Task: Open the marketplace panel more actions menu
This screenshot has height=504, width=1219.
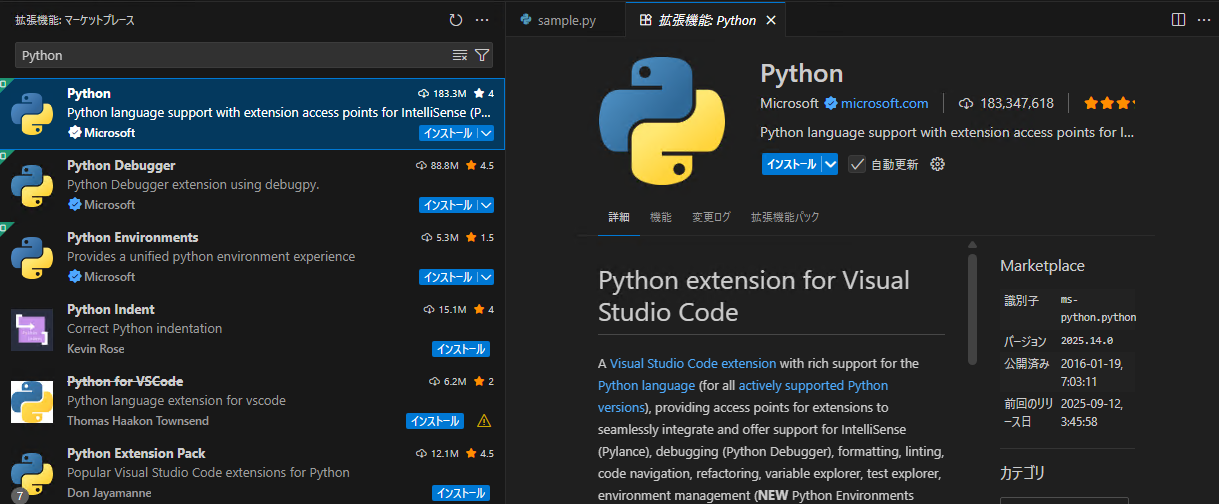Action: click(x=482, y=20)
